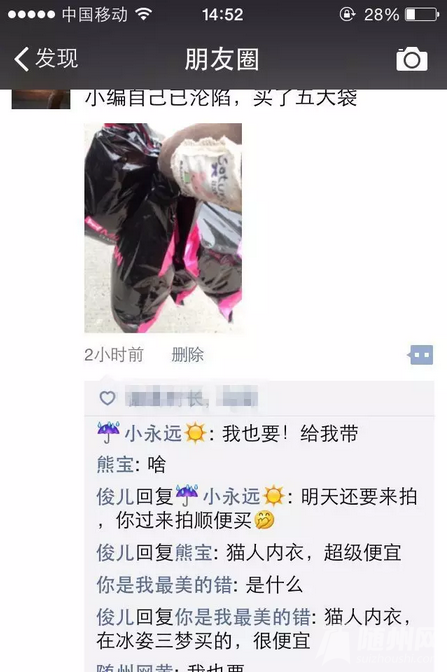Tap the poster's avatar thumbnail
The image size is (447, 672).
[41, 99]
